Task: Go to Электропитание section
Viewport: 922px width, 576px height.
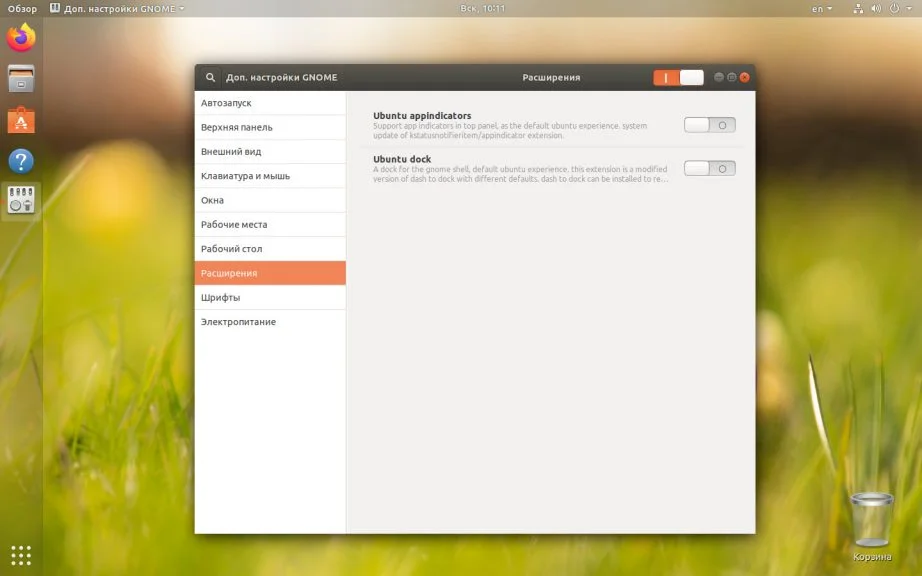Action: [x=270, y=322]
